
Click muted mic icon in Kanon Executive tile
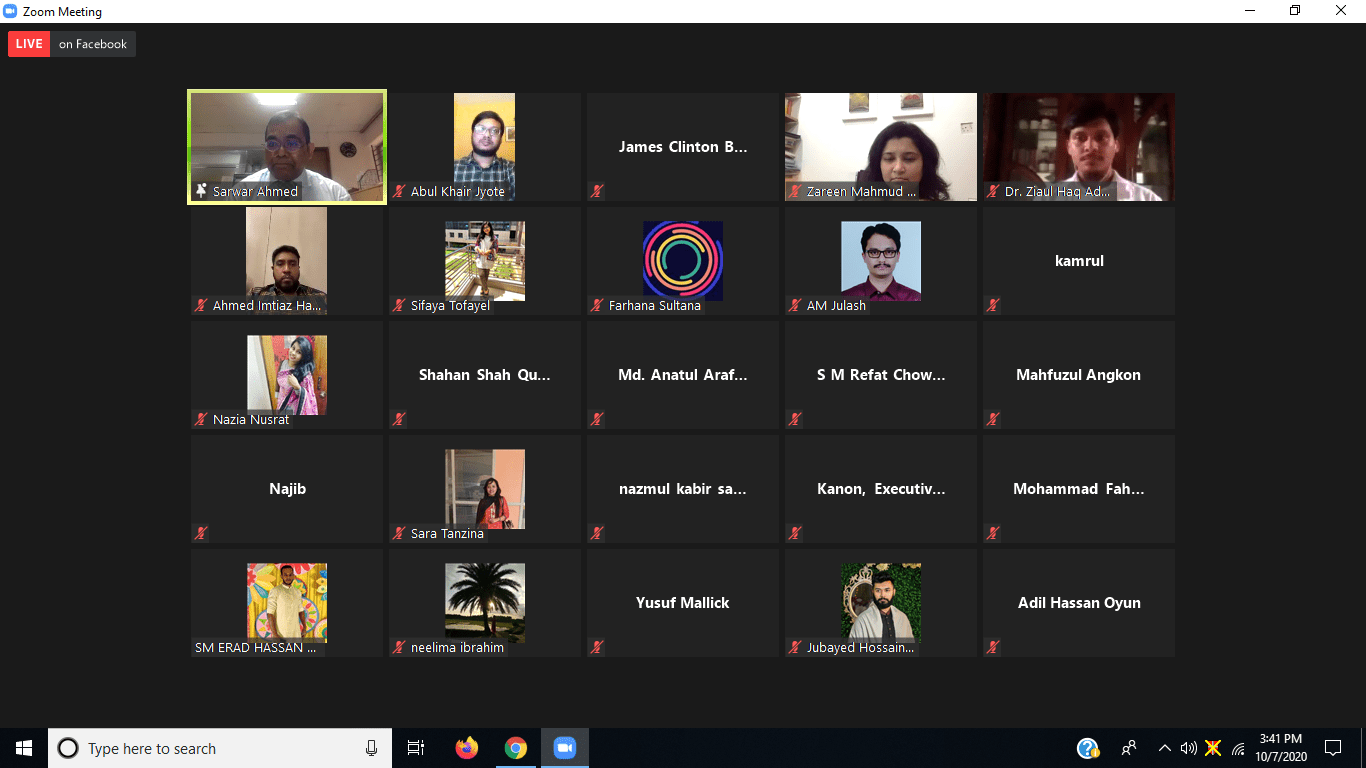tap(795, 533)
